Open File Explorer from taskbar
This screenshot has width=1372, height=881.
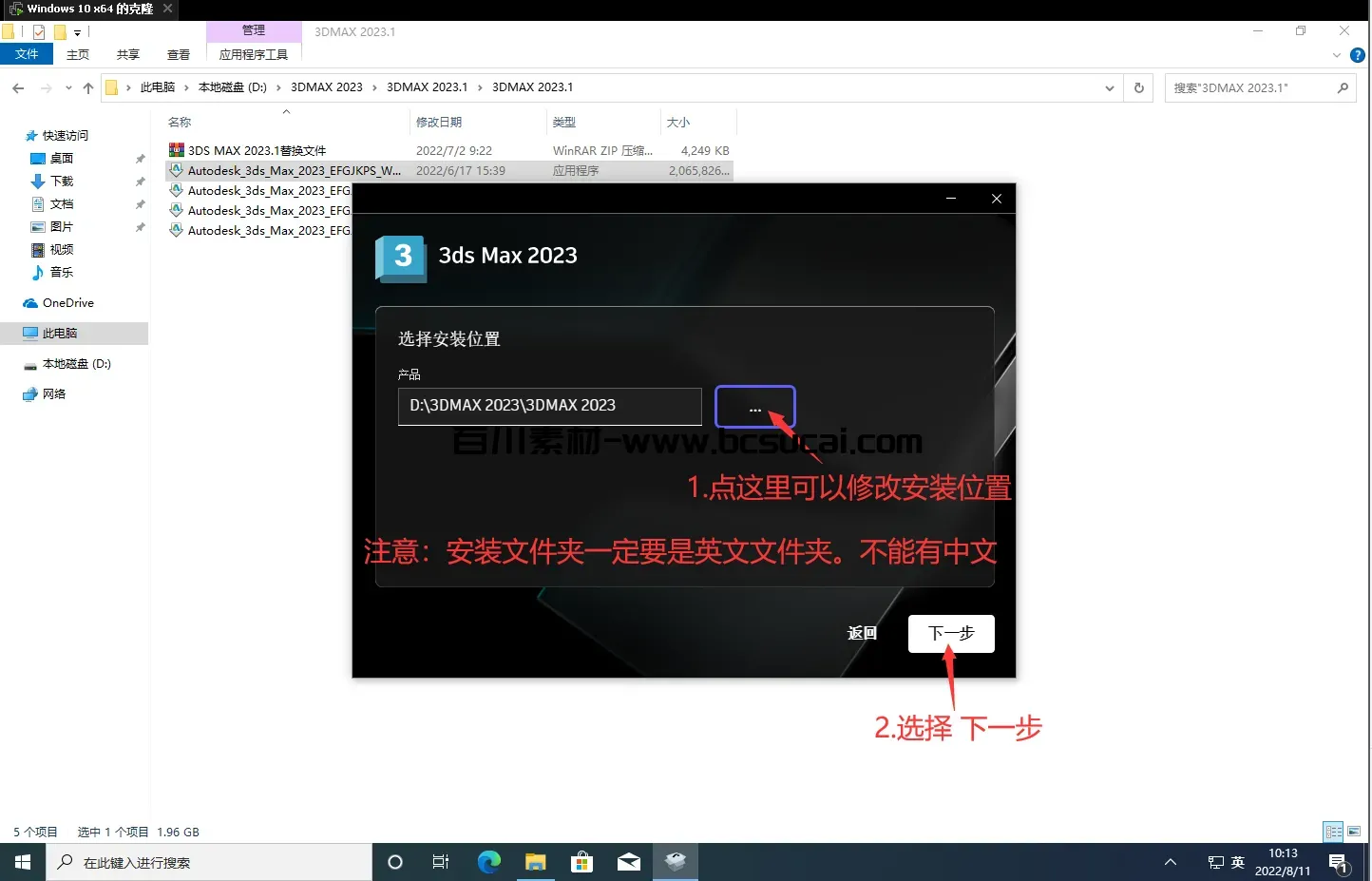tap(536, 862)
